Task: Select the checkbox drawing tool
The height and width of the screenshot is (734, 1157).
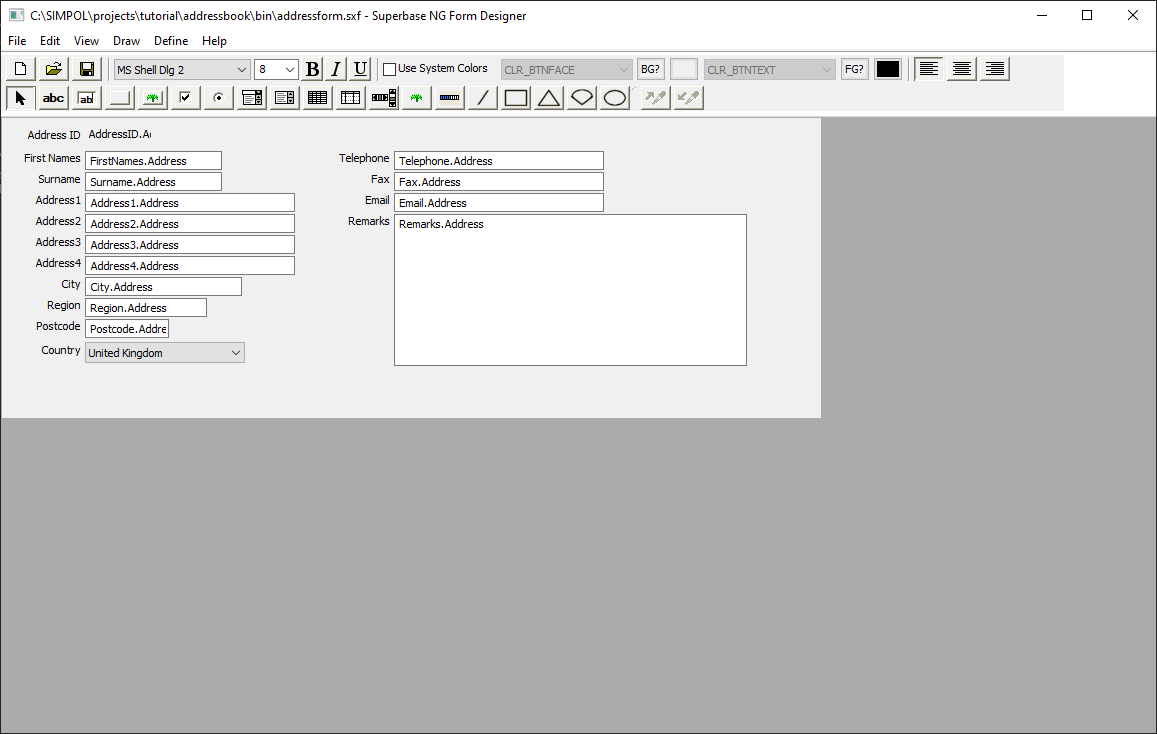Action: [x=184, y=97]
